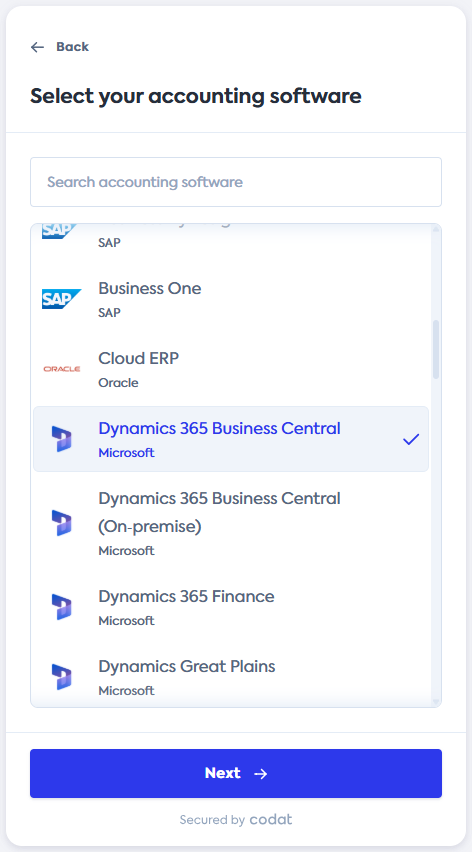Screen dimensions: 472x852
Task: Click the Dynamics 365 Finance icon
Action: 61,607
